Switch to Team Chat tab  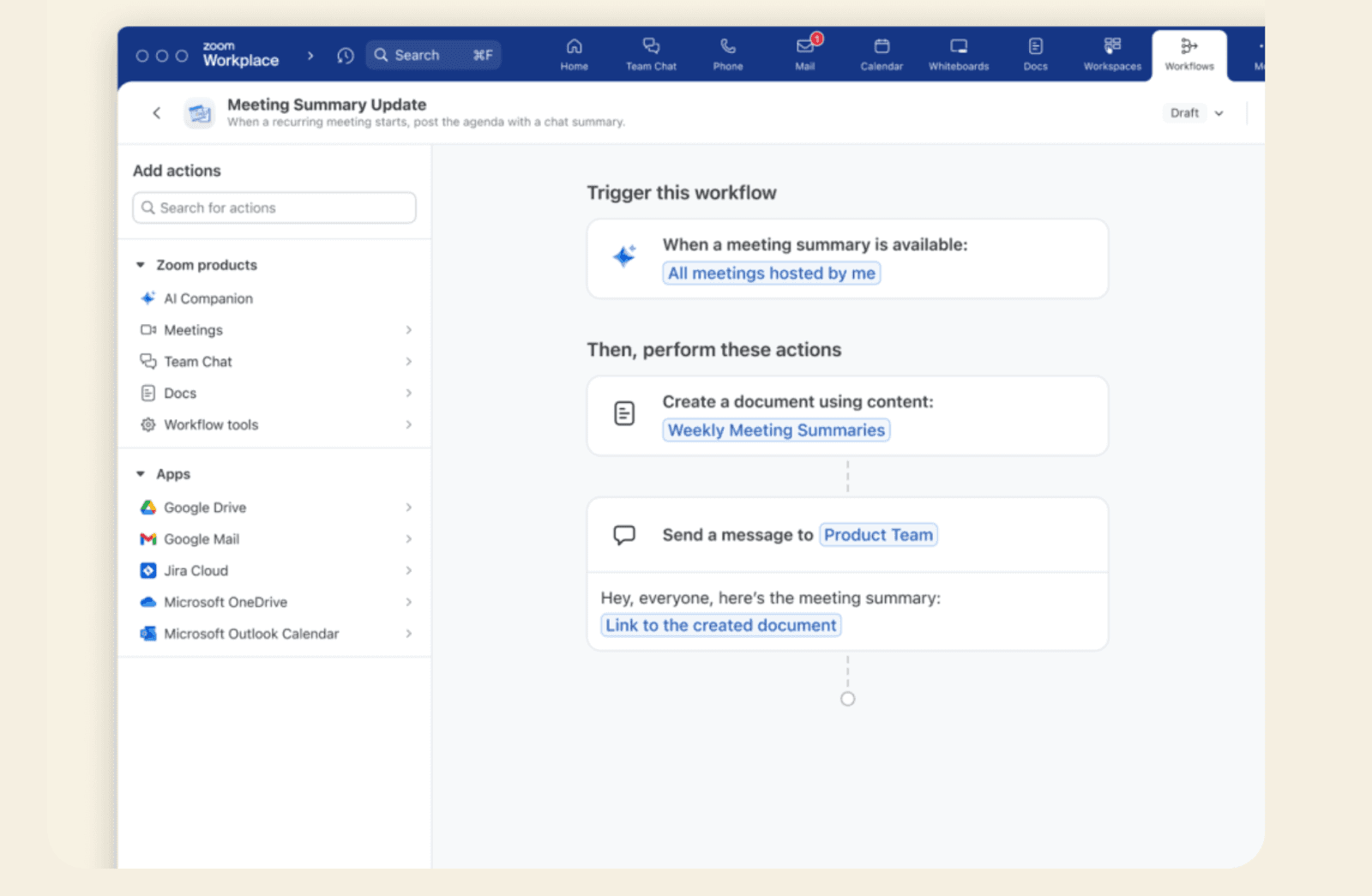click(651, 54)
